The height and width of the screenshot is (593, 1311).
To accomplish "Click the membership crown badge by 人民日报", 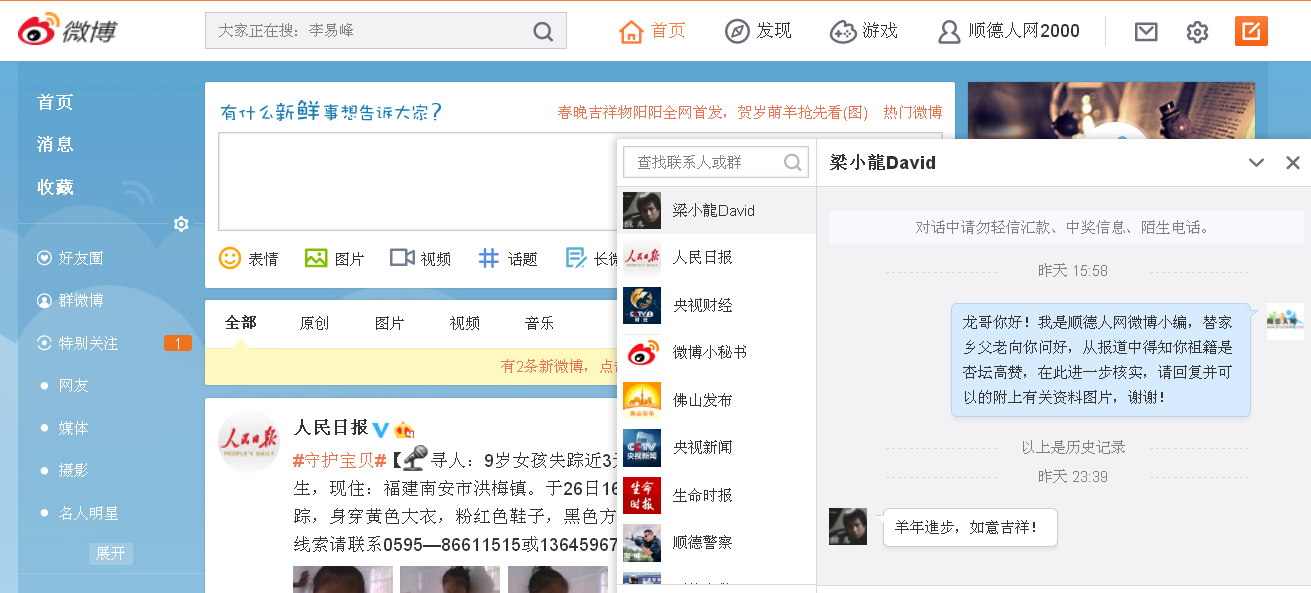I will point(404,428).
